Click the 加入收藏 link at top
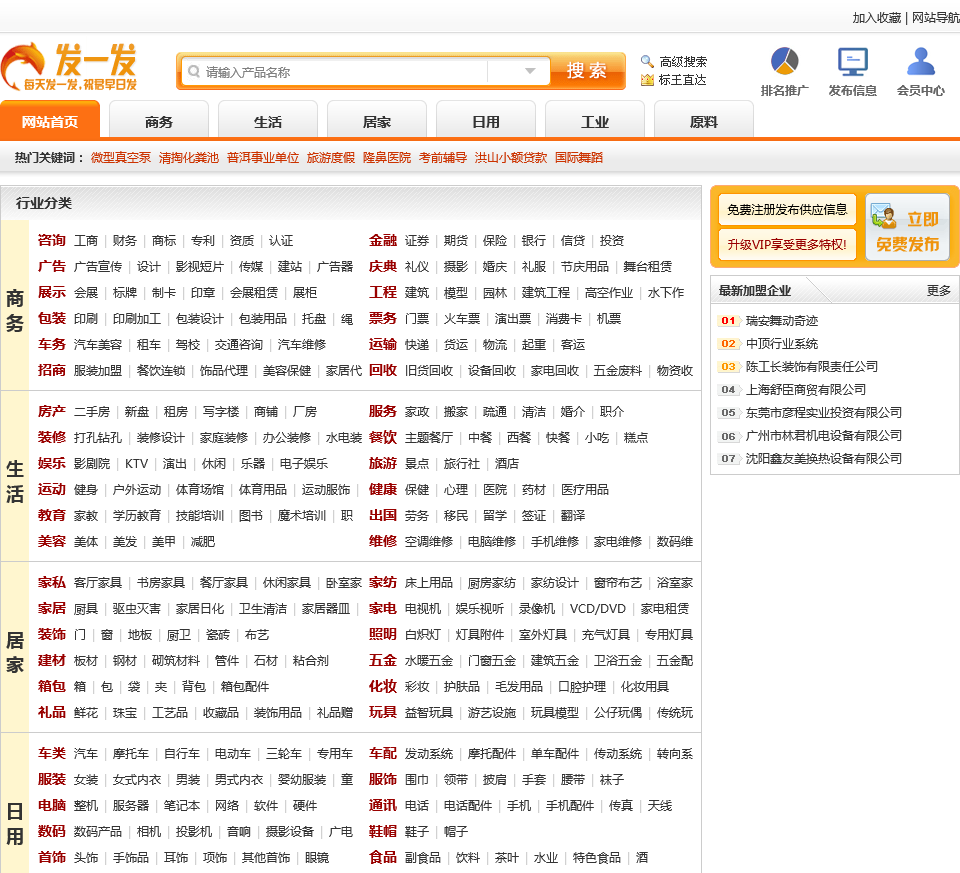The width and height of the screenshot is (960, 873). (x=876, y=18)
